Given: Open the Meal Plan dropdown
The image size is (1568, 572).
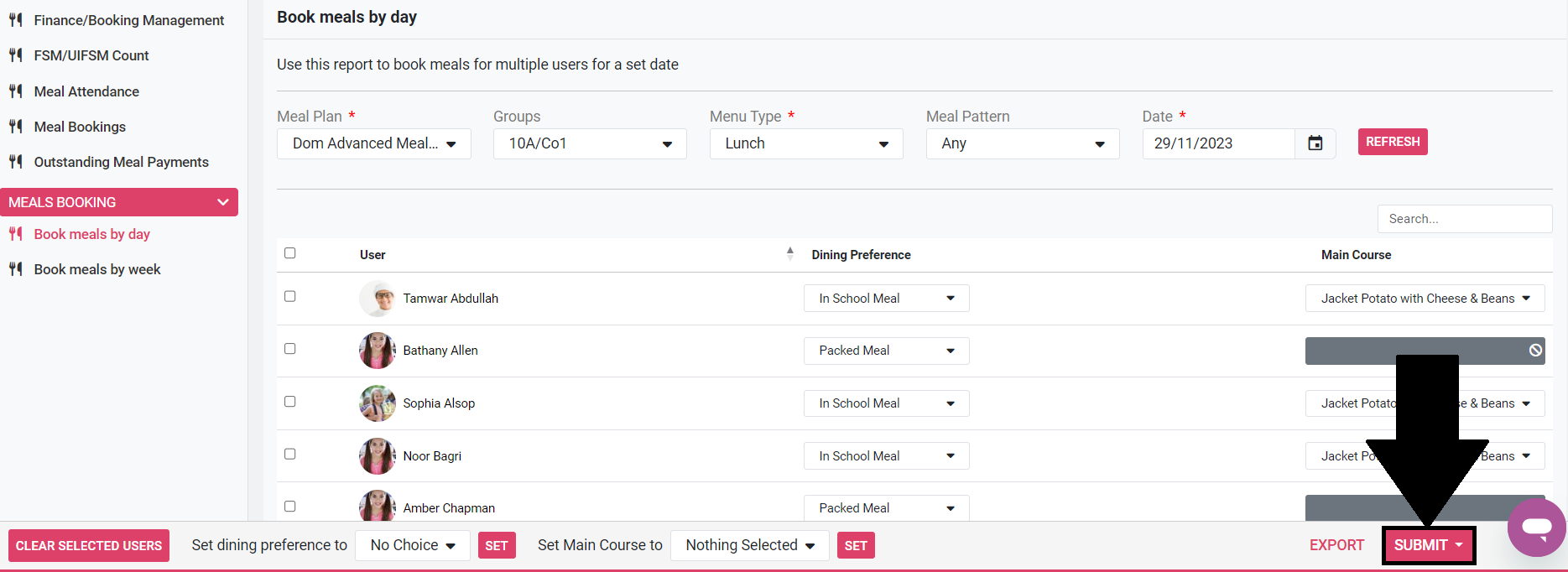Looking at the screenshot, I should [x=373, y=143].
